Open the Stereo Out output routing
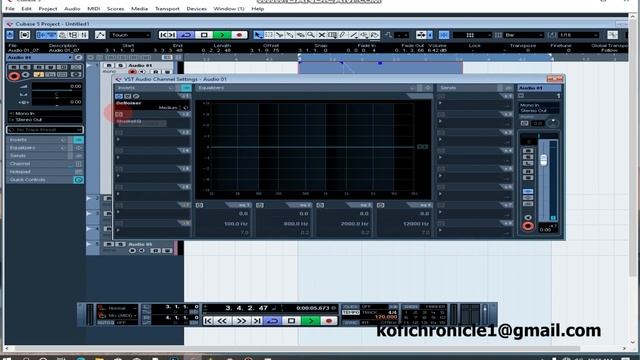 coord(45,120)
